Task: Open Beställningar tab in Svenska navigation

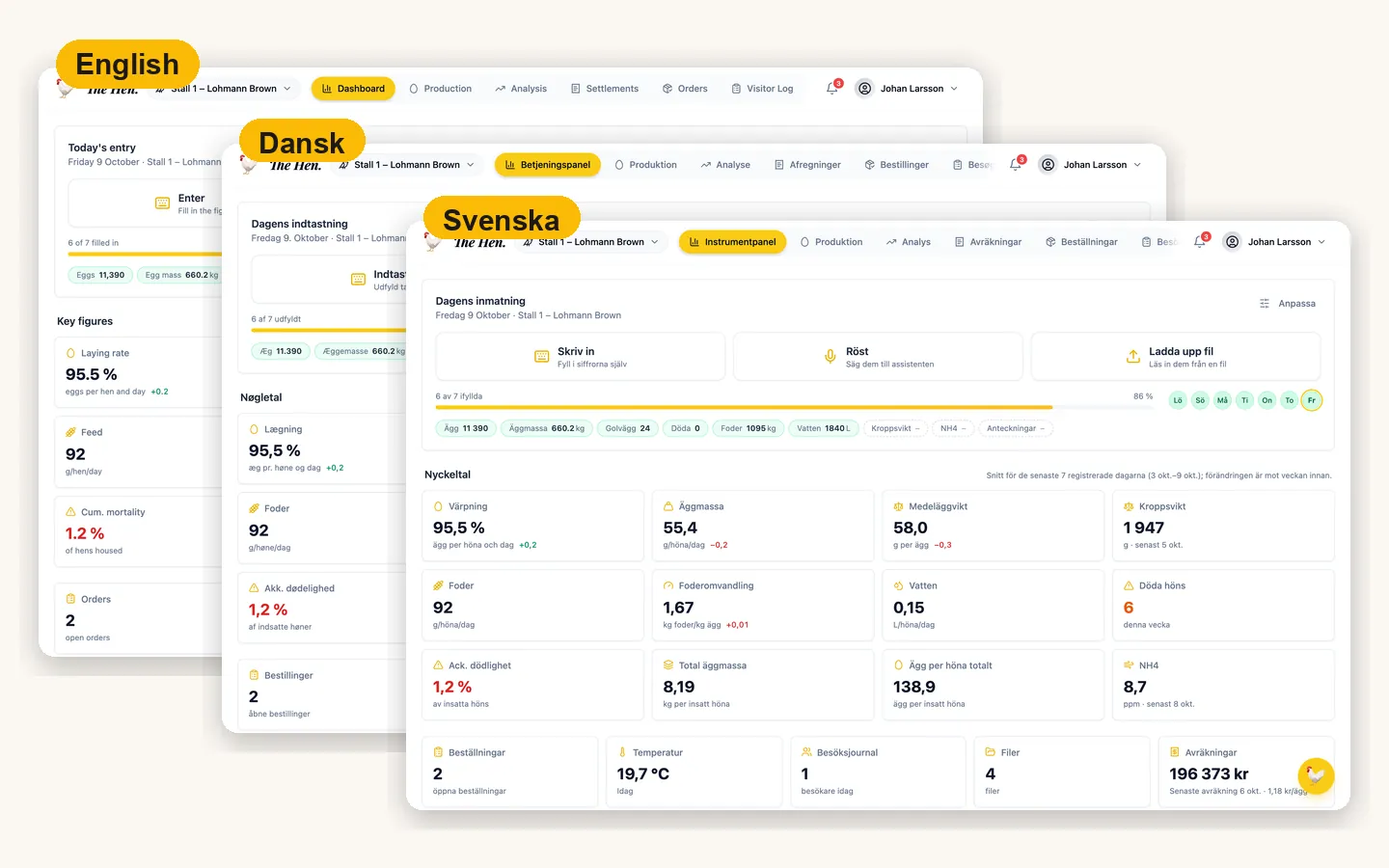Action: pos(1081,242)
